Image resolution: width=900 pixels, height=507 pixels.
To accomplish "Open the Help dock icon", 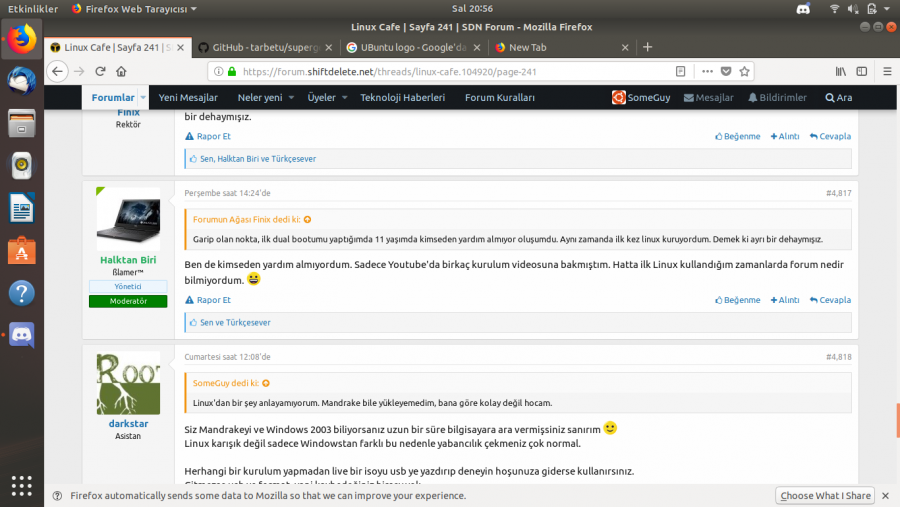I will [x=22, y=293].
